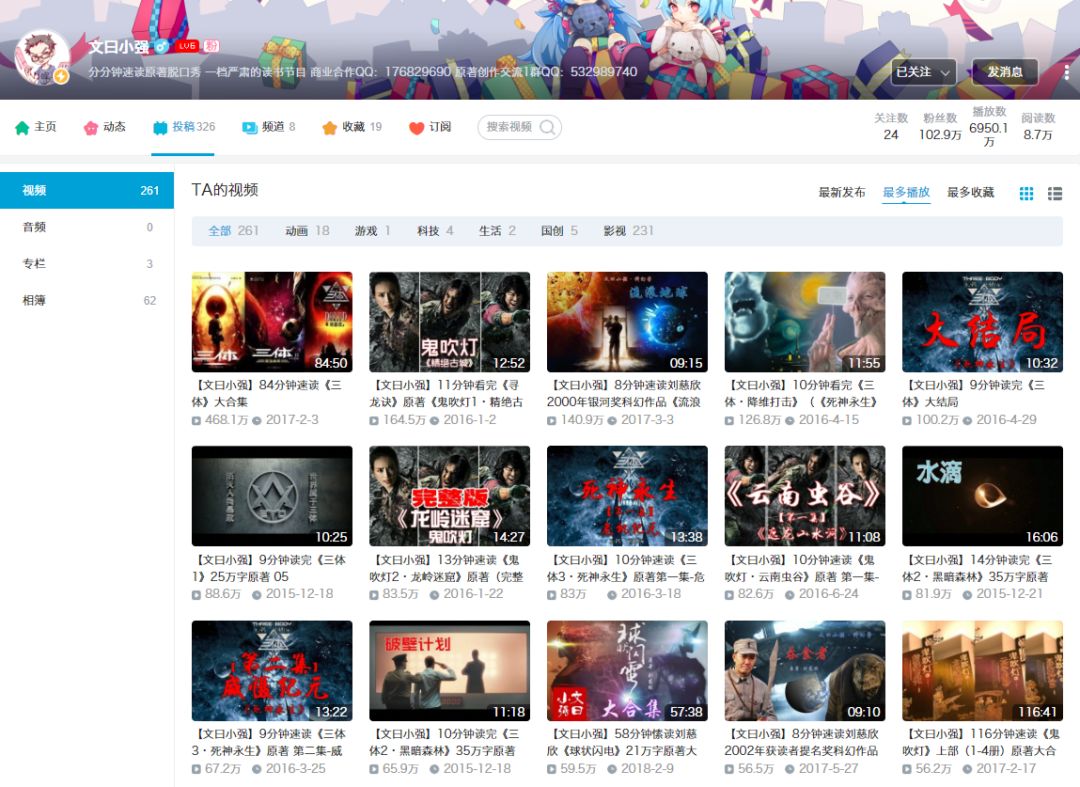Viewport: 1080px width, 787px height.
Task: Open the 主页 home tab
Action: coord(36,127)
